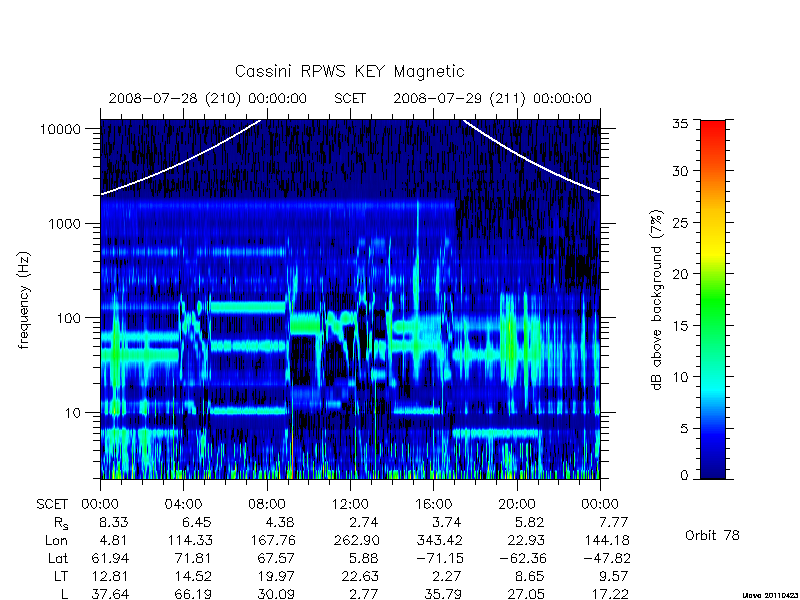Click the Lon value "22.93"
This screenshot has height=600, width=800.
pyautogui.click(x=525, y=540)
